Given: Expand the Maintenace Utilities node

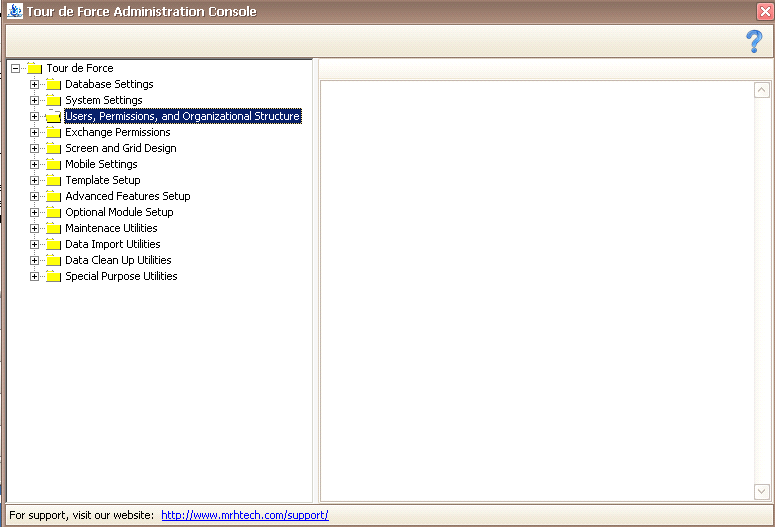Looking at the screenshot, I should tap(34, 228).
